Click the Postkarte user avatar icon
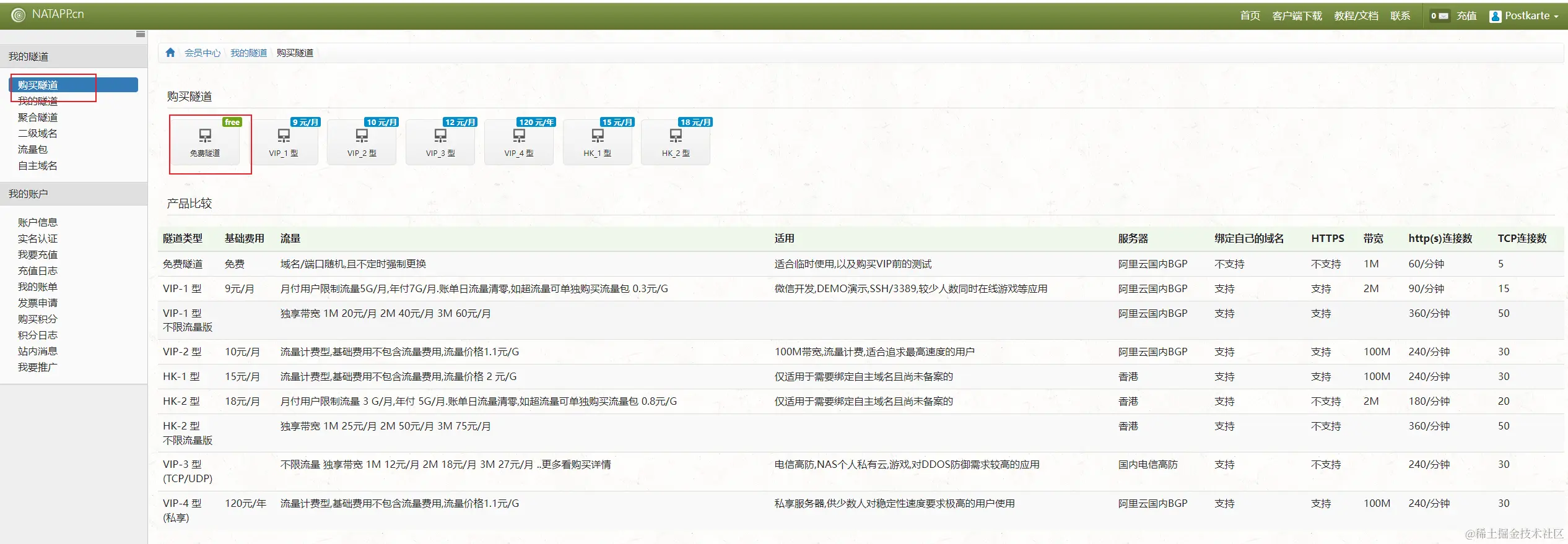Viewport: 1568px width, 544px height. tap(1496, 16)
